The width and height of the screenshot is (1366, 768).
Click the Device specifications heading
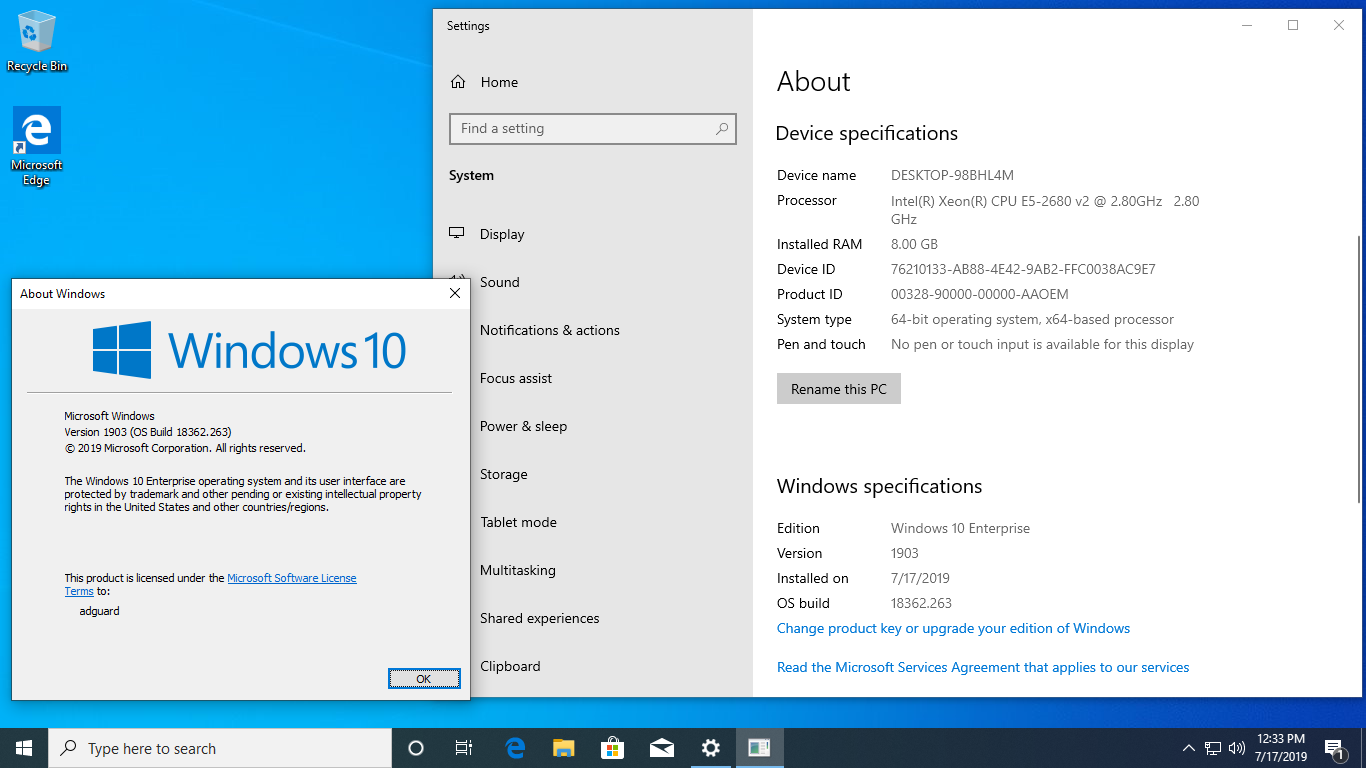pos(867,133)
